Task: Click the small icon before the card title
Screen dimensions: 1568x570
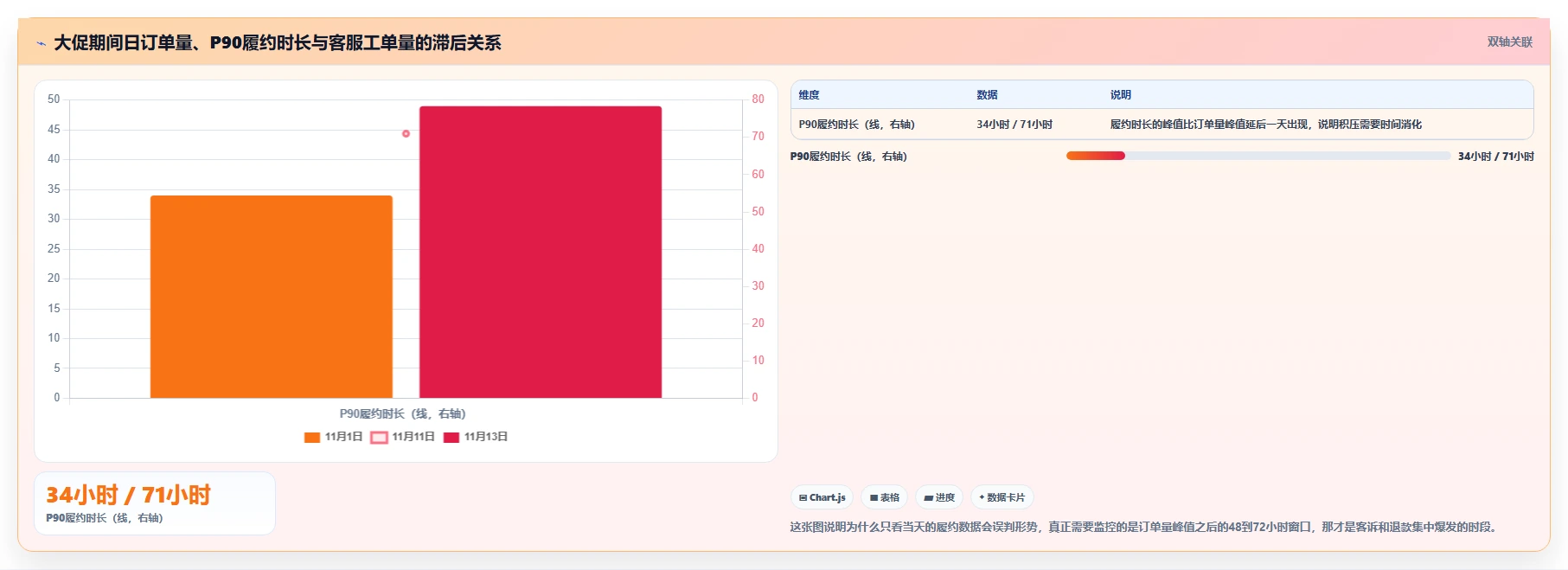Action: (41, 43)
